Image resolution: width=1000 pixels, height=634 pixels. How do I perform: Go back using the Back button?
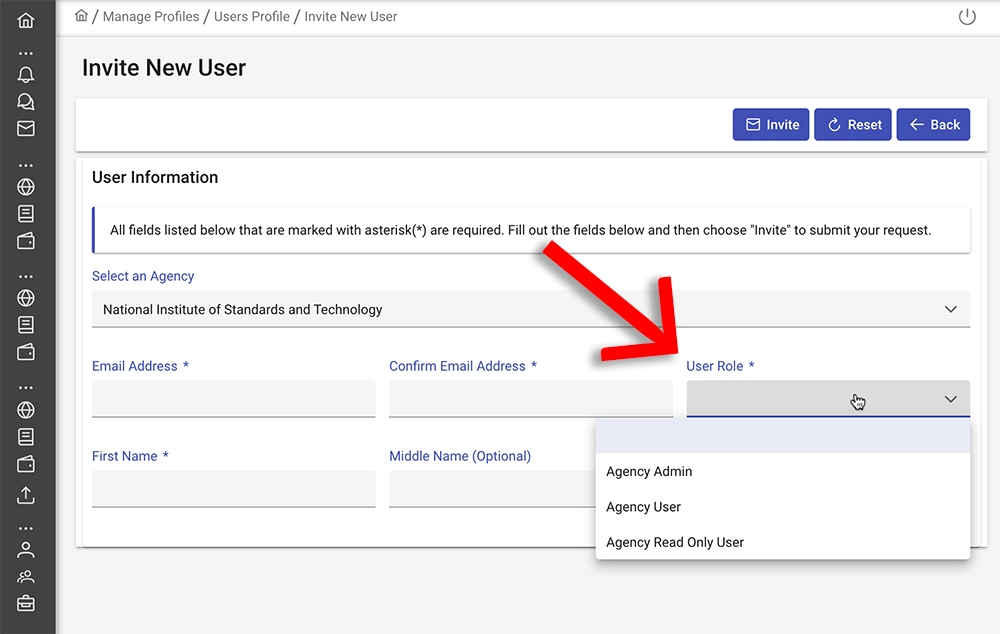[x=933, y=125]
